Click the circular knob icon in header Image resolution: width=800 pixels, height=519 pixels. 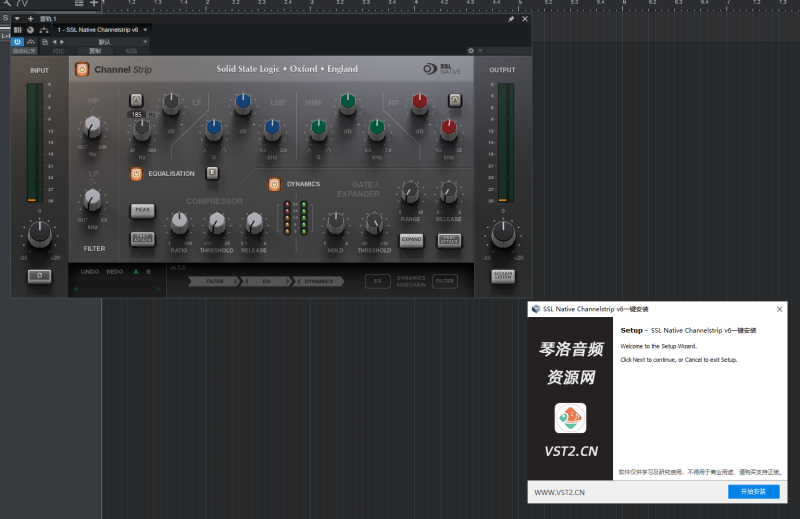[31, 30]
